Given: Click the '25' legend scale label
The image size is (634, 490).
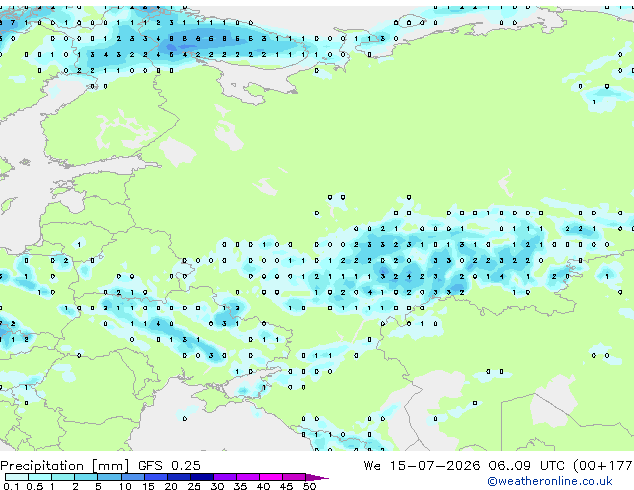Looking at the screenshot, I should [194, 486].
